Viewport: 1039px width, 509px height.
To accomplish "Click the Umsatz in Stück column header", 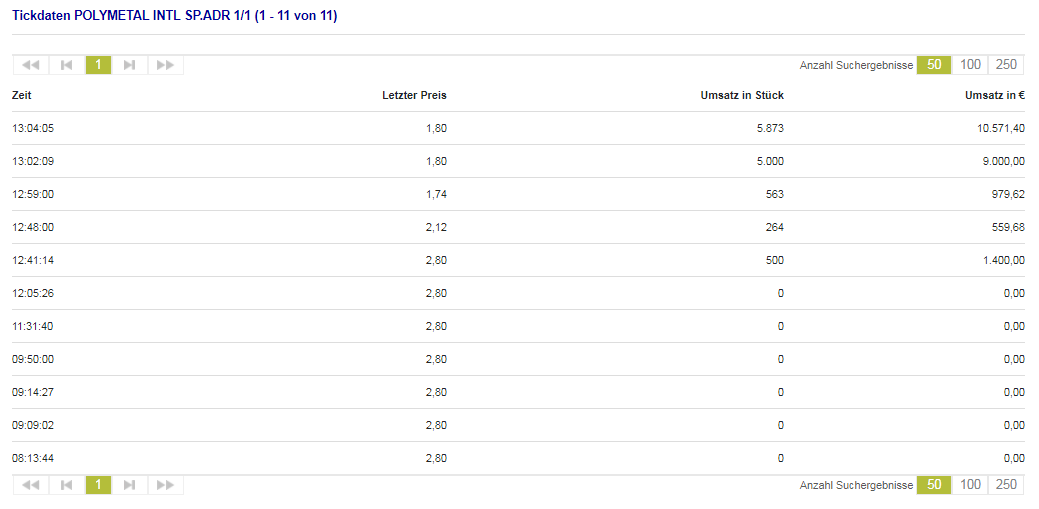I will (742, 95).
